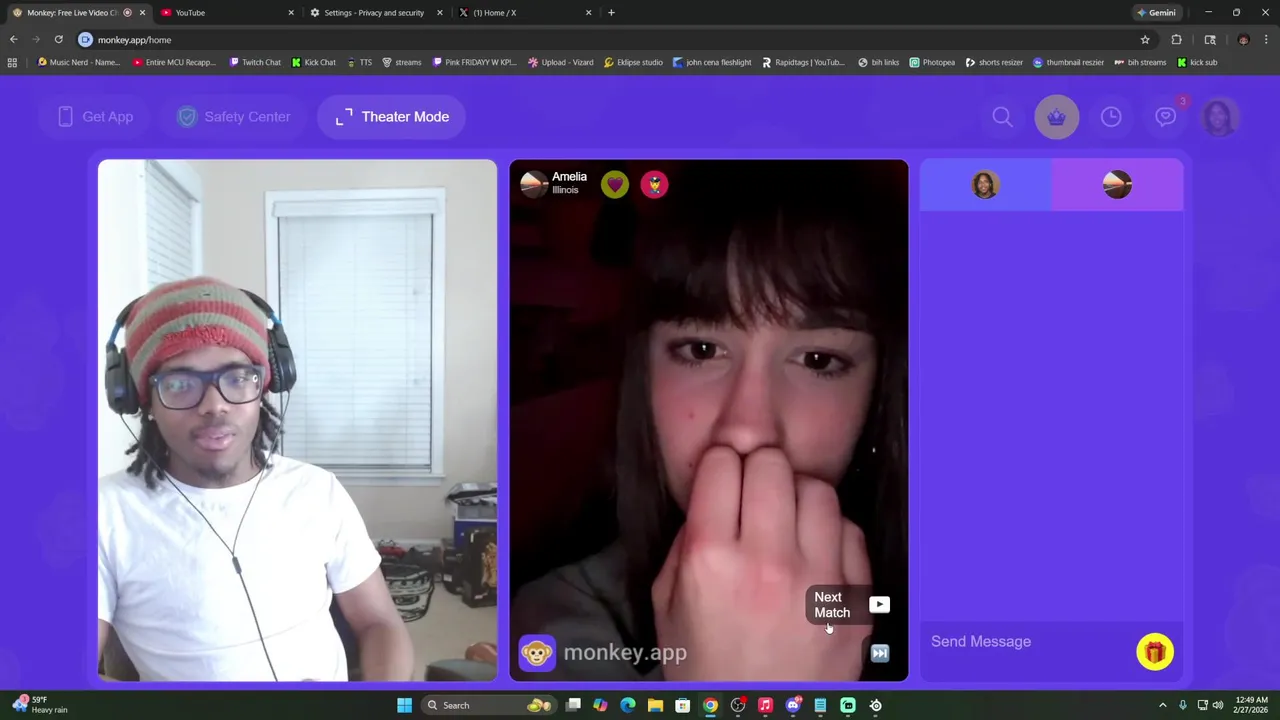Close the YouTube tab
The height and width of the screenshot is (720, 1280).
click(291, 13)
